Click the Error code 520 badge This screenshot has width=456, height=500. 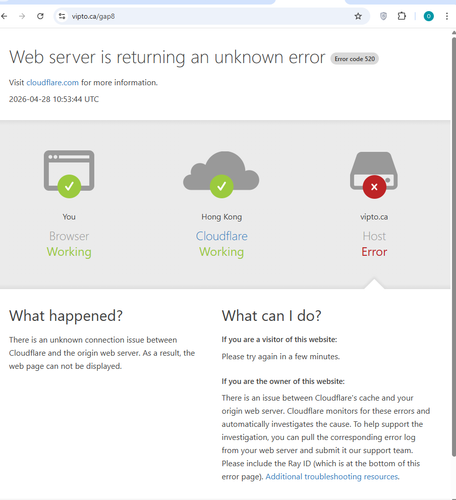(355, 59)
